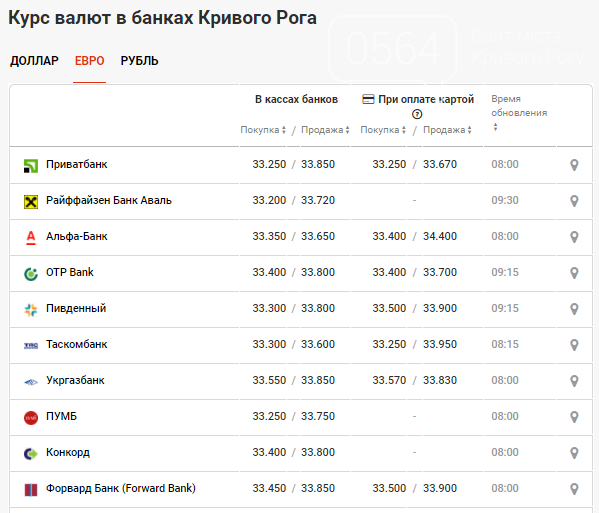Open the Таскомбанк bank link
The width and height of the screenshot is (599, 513).
click(77, 344)
